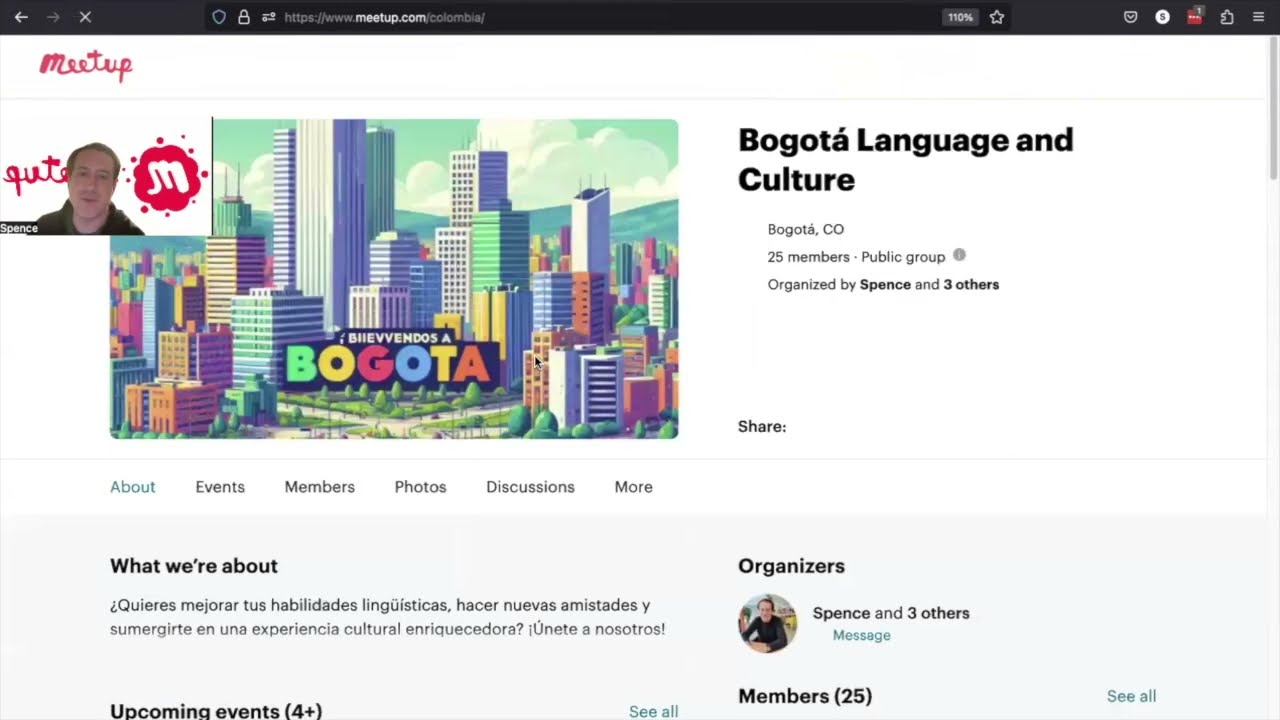Click the Bogotá, CO location text

pyautogui.click(x=806, y=229)
